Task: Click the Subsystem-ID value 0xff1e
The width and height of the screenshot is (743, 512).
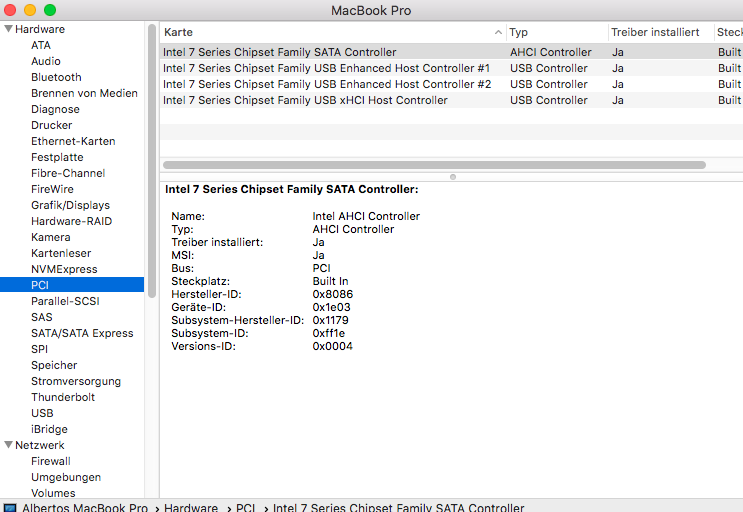Action: (328, 333)
